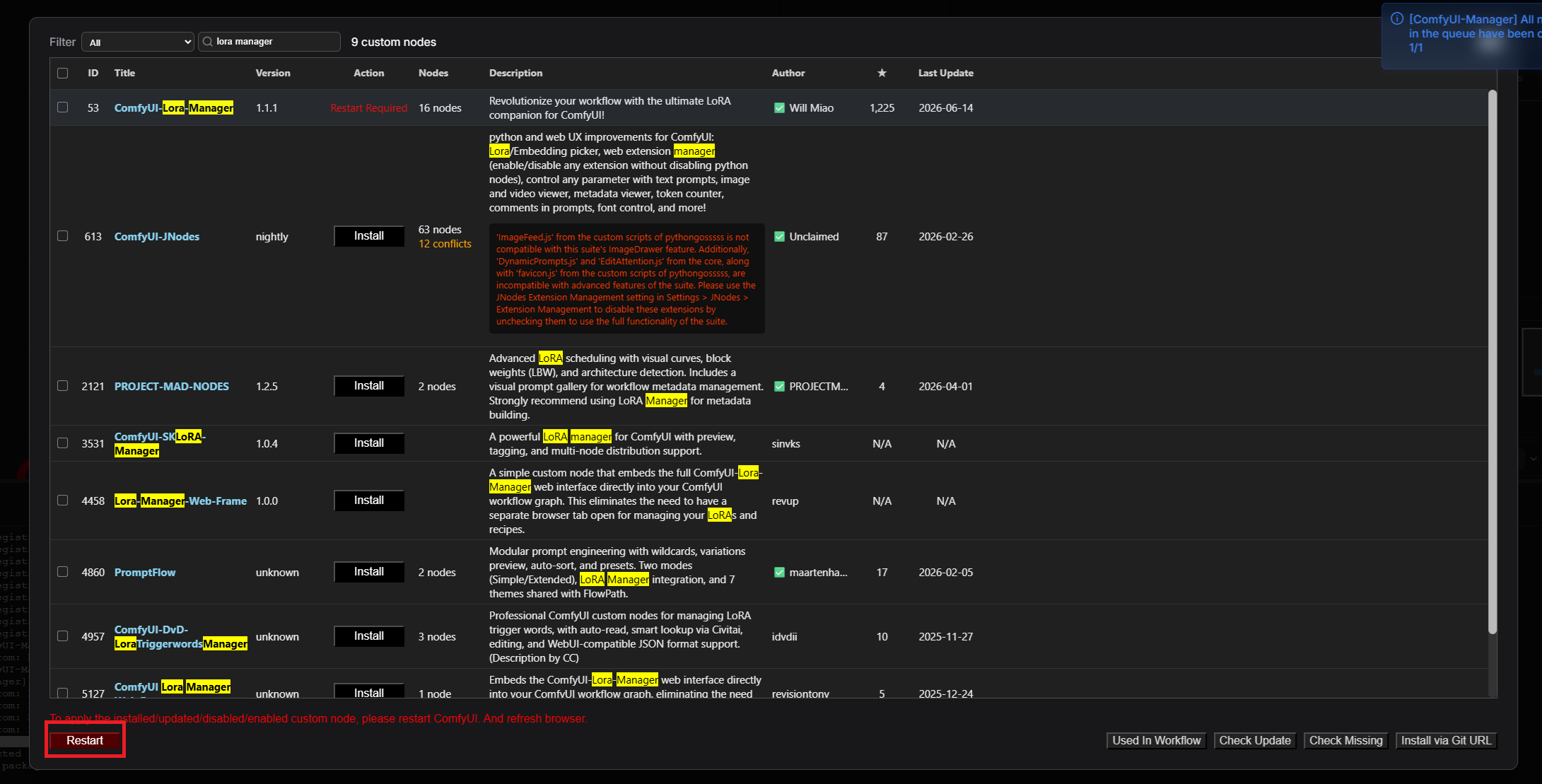Click the Check Missing button
Viewport: 1542px width, 784px height.
(1346, 741)
